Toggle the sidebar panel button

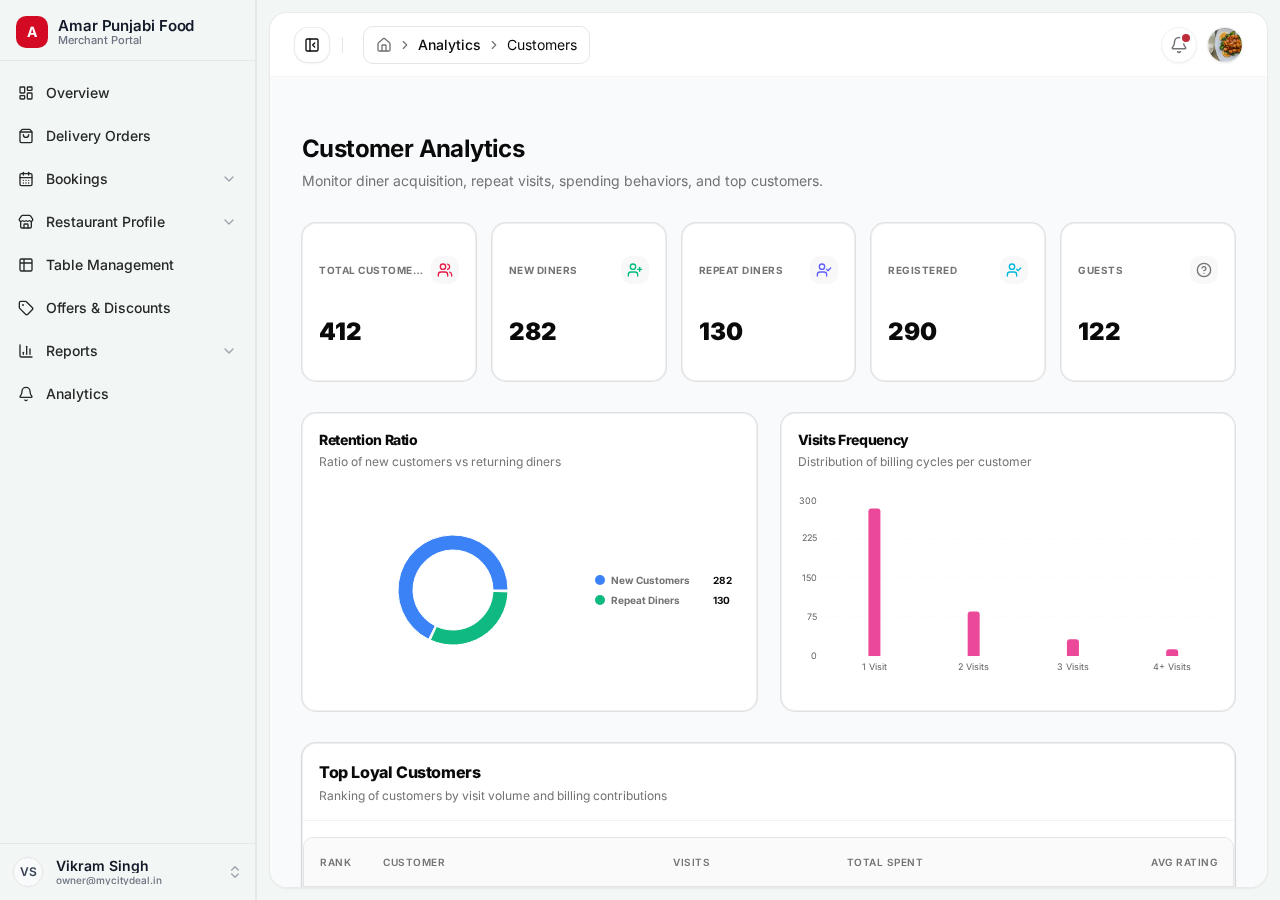tap(312, 45)
